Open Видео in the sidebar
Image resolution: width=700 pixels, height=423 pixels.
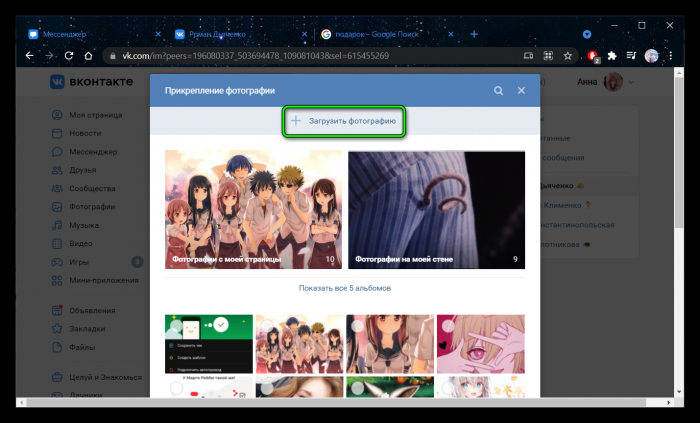point(72,244)
